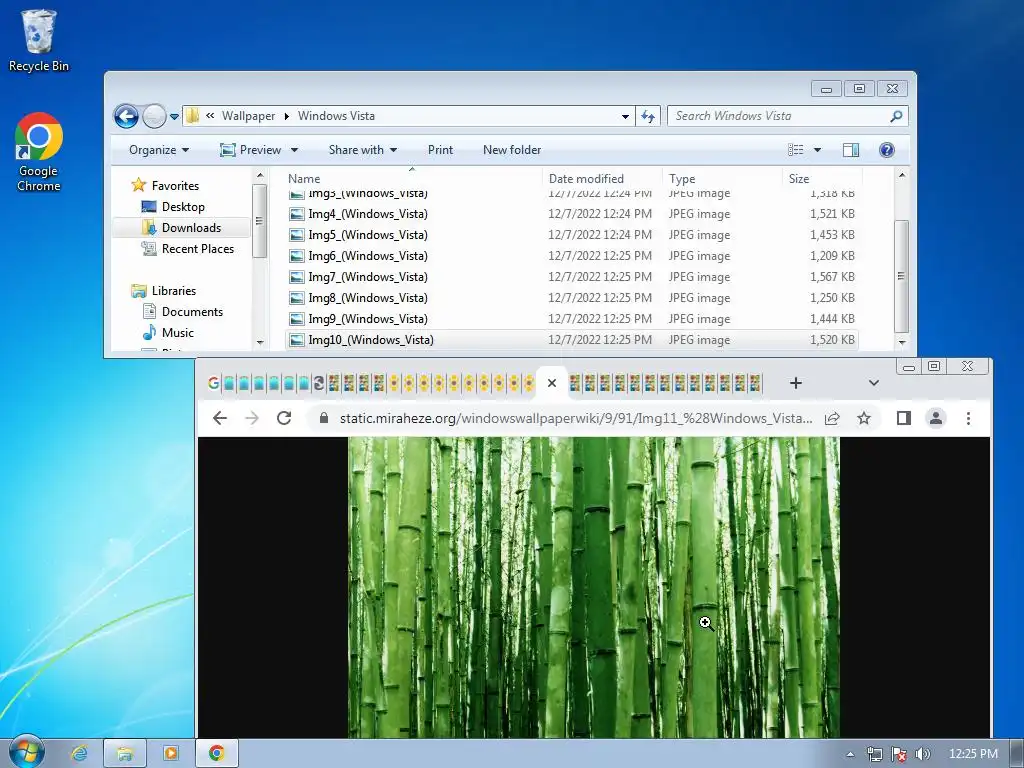Open the Share with menu
Screen dimensions: 1024x768
[x=363, y=150]
